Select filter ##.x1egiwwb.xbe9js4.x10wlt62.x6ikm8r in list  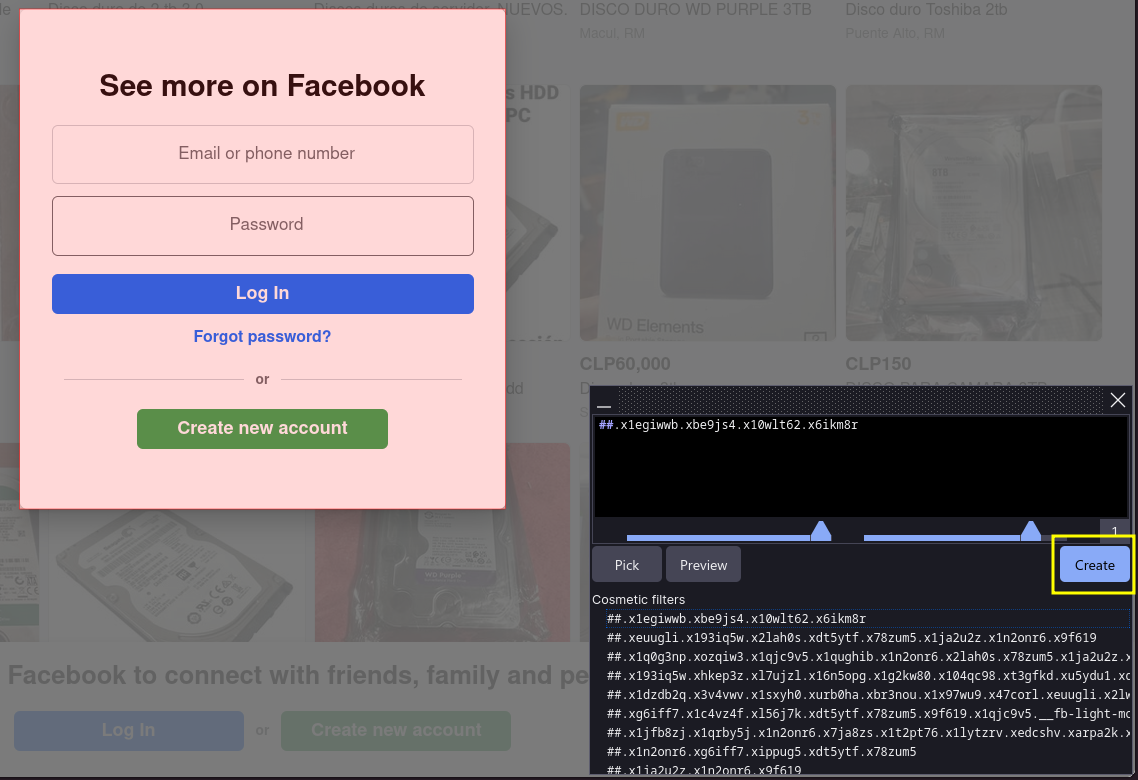[x=868, y=619]
